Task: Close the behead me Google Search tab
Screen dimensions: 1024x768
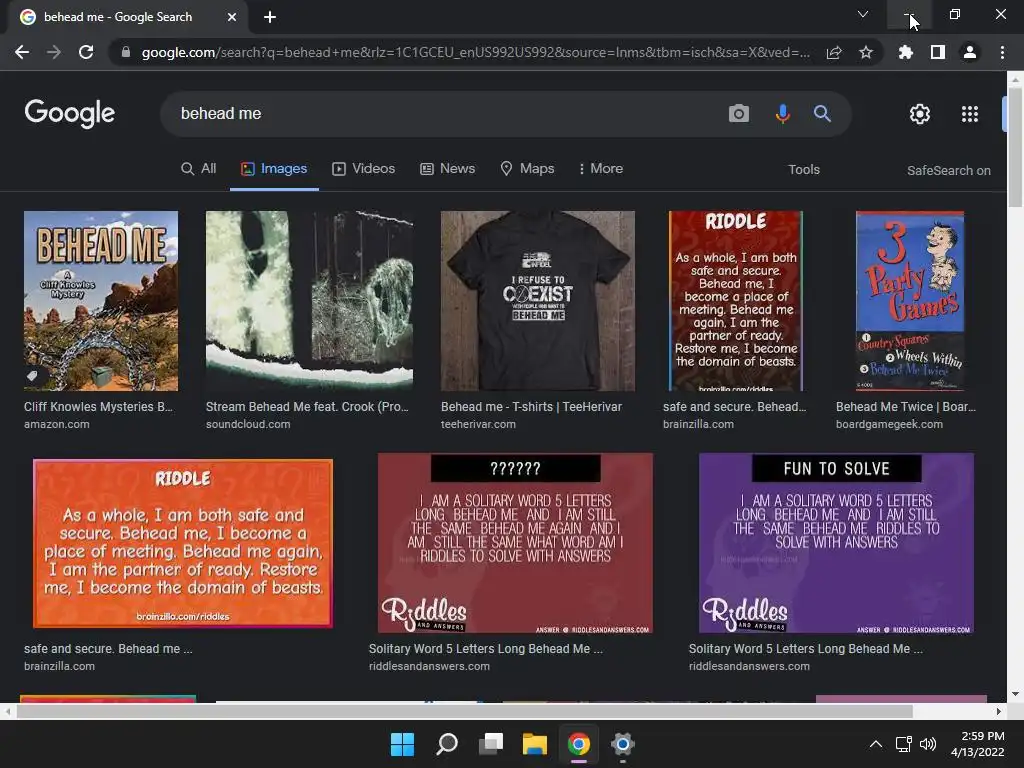Action: click(232, 17)
